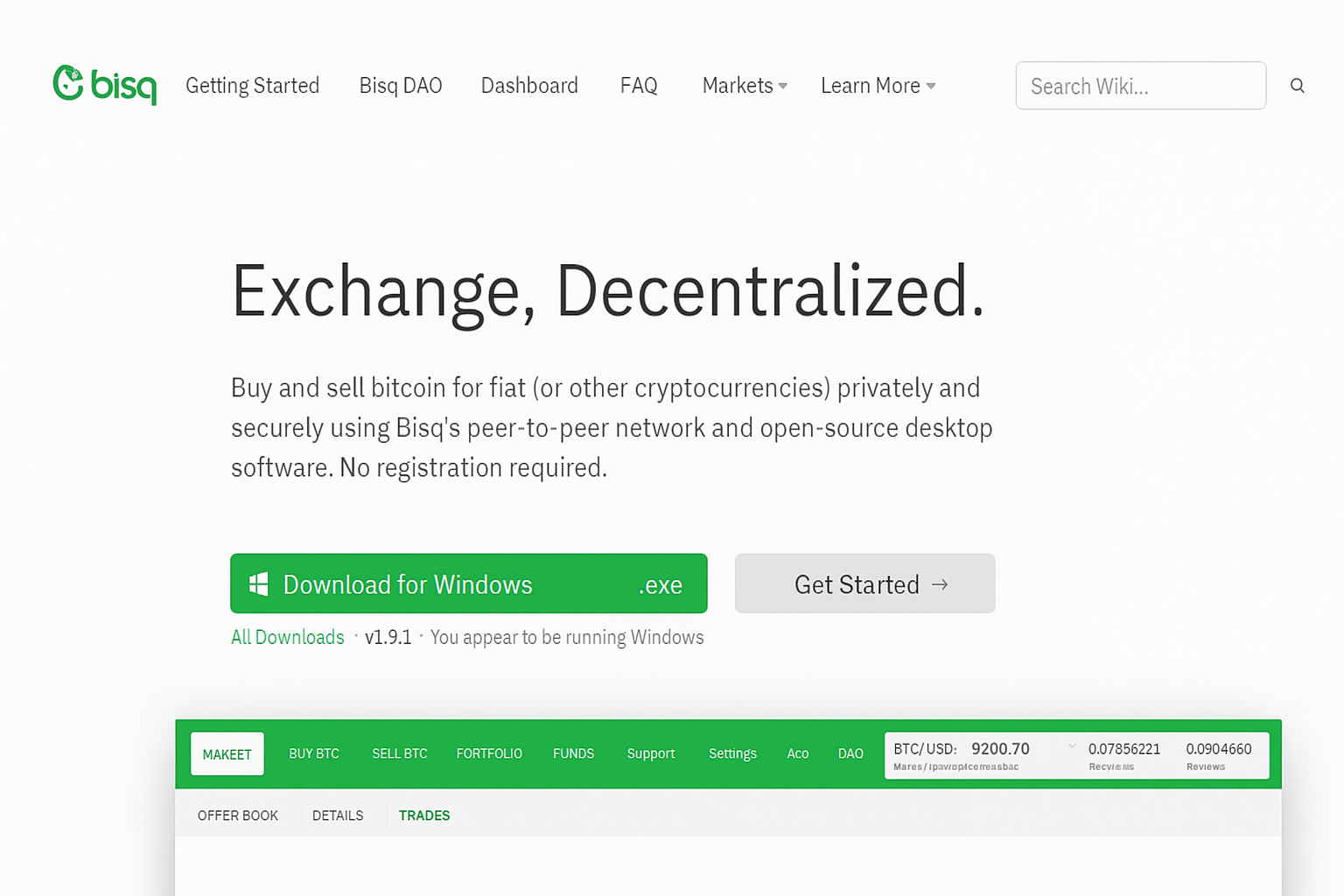
Task: Open the FAQ page
Action: coord(639,85)
